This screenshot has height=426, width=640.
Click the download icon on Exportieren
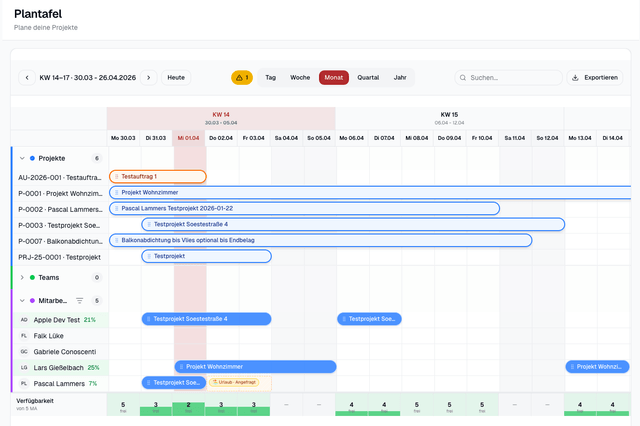tap(576, 77)
